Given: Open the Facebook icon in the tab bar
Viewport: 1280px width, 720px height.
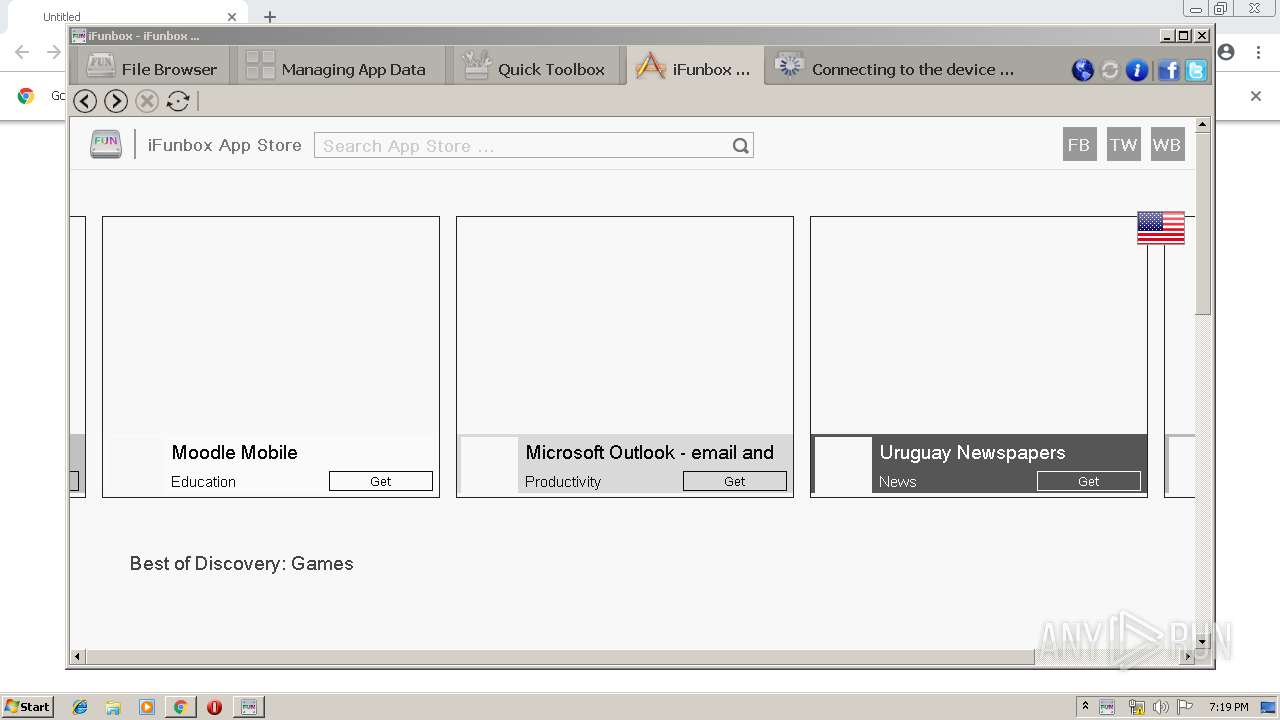Looking at the screenshot, I should (1169, 70).
